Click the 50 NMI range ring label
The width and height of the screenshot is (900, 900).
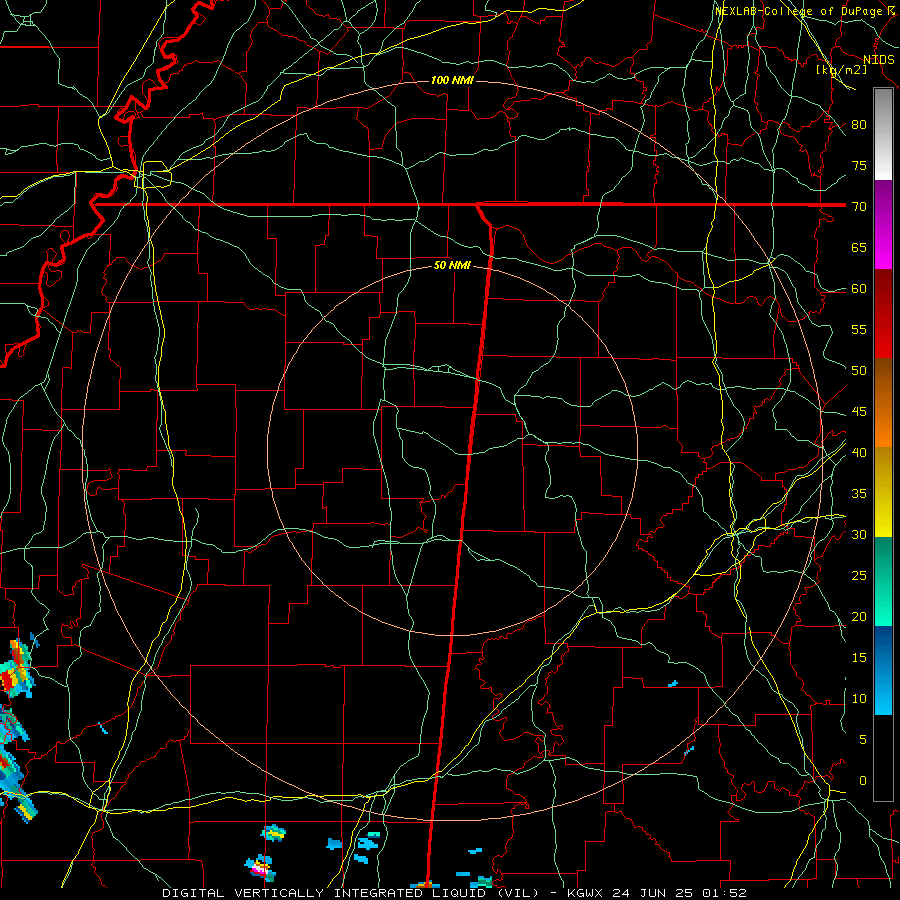click(452, 265)
